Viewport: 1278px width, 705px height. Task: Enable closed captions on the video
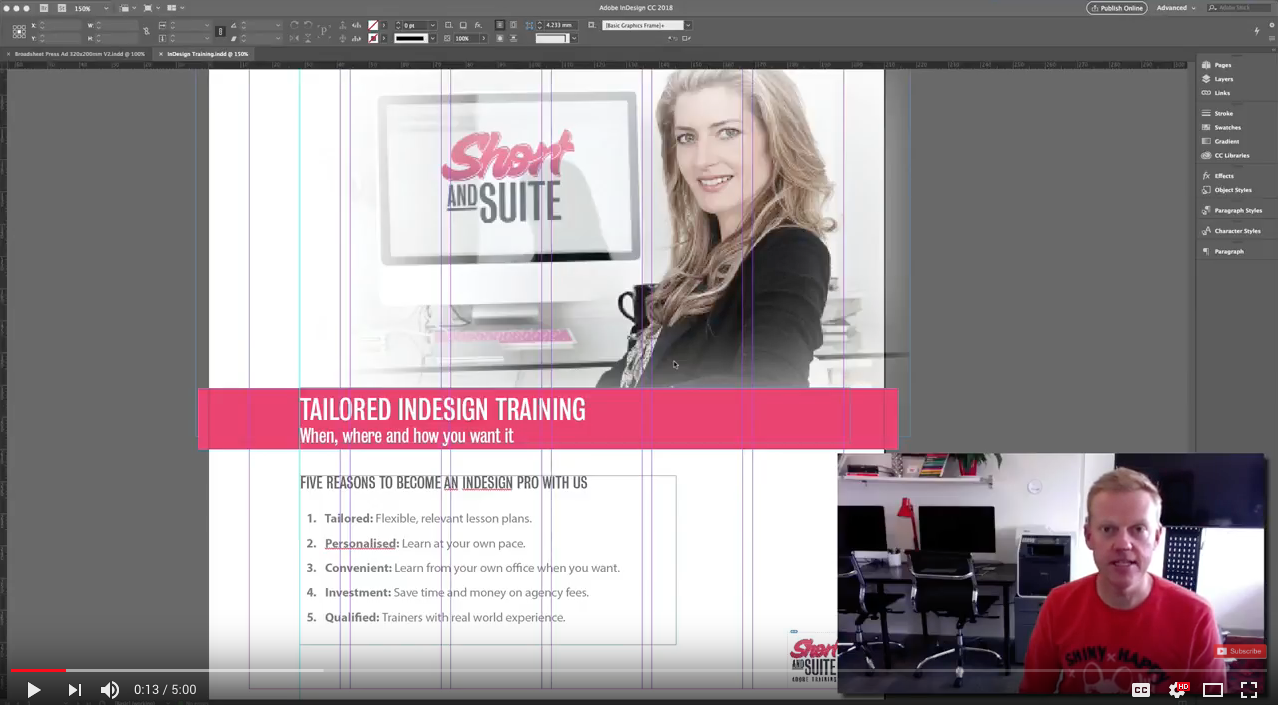(x=1140, y=689)
